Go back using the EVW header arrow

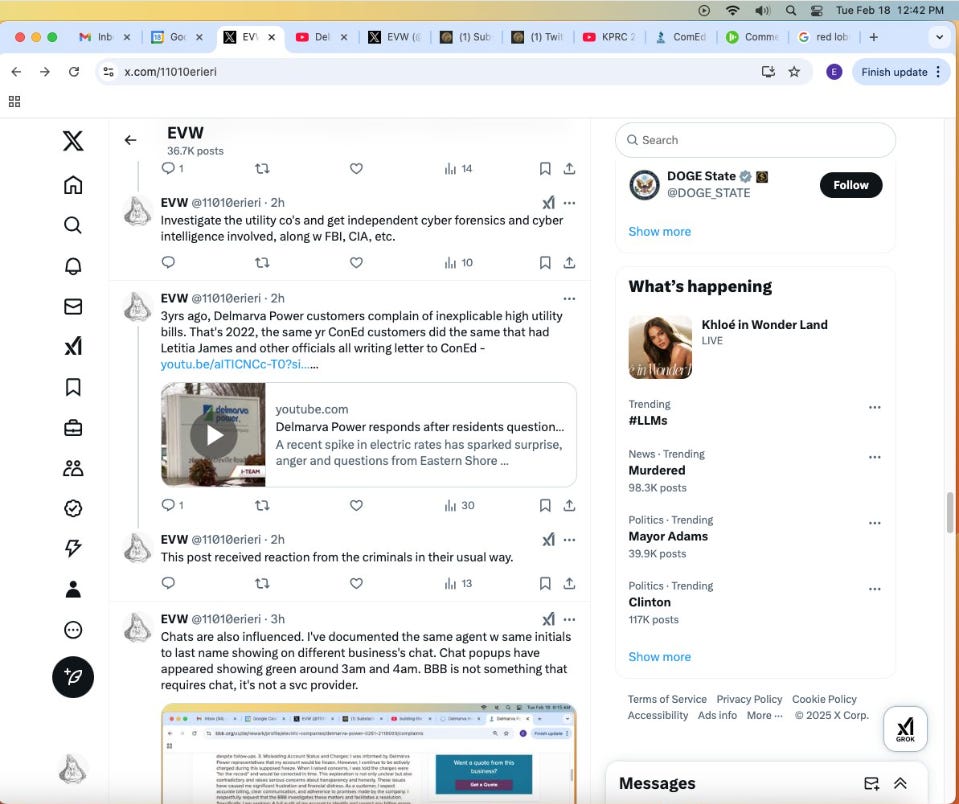point(130,140)
